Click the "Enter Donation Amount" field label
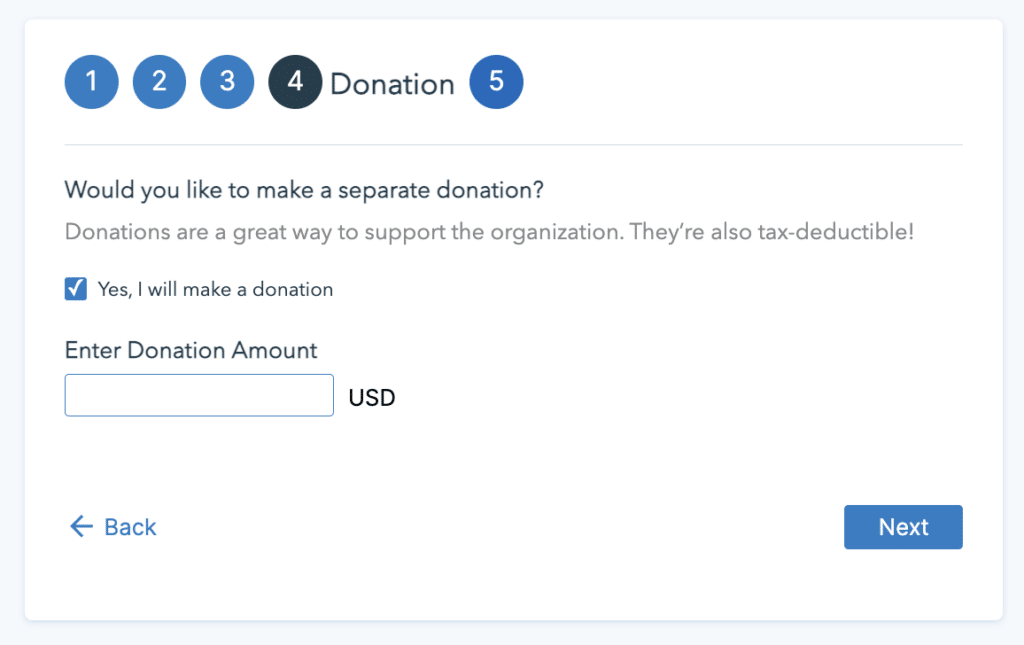 pos(191,350)
